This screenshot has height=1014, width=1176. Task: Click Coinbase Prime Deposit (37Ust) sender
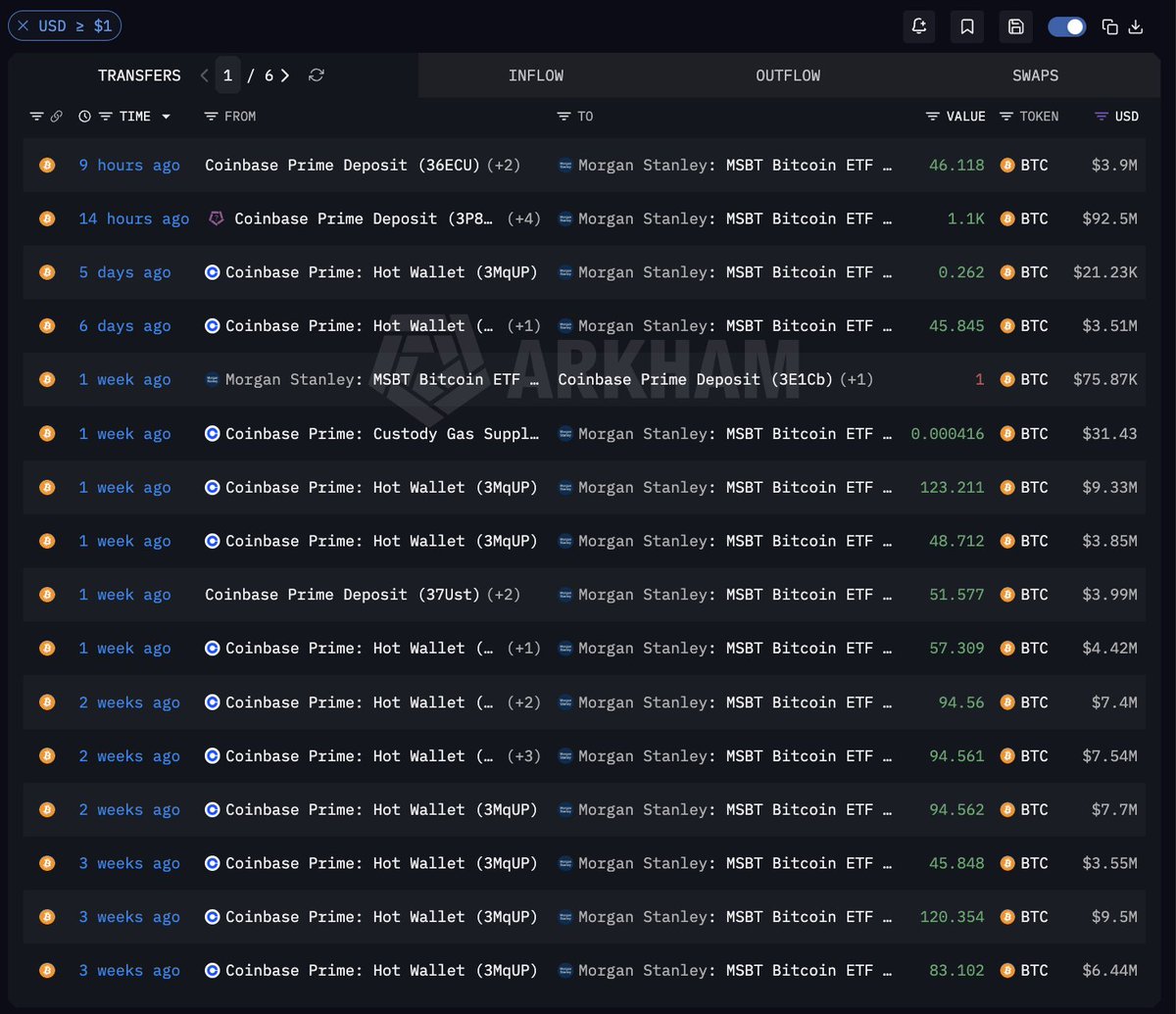click(x=343, y=595)
